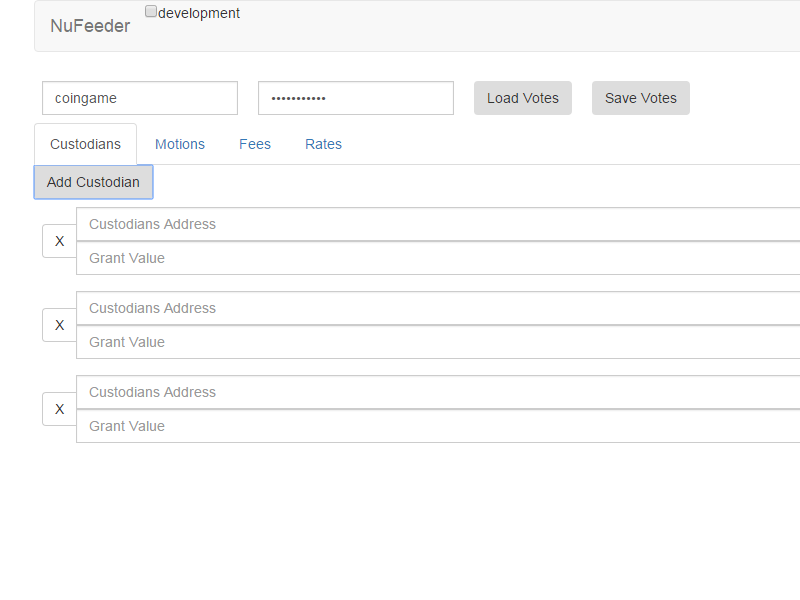The width and height of the screenshot is (800, 600).
Task: Switch to the Custodians tab
Action: (85, 144)
